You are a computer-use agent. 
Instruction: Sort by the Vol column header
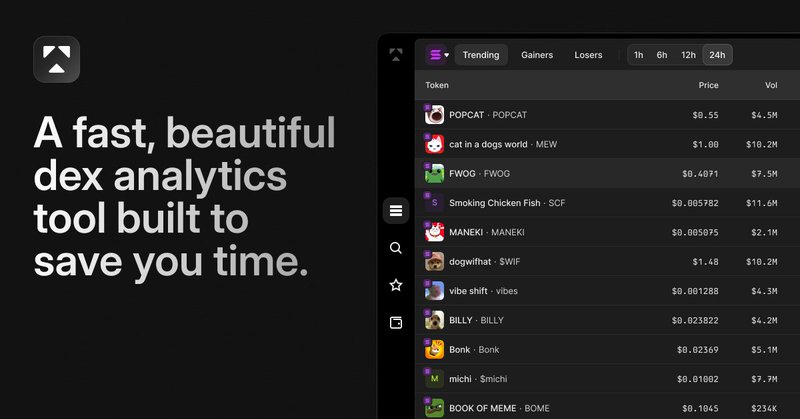coord(771,85)
